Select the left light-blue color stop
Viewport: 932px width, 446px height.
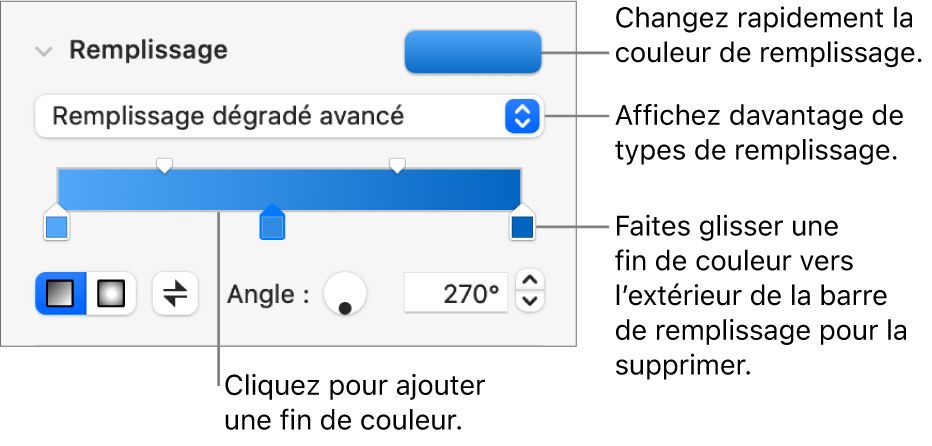[57, 229]
